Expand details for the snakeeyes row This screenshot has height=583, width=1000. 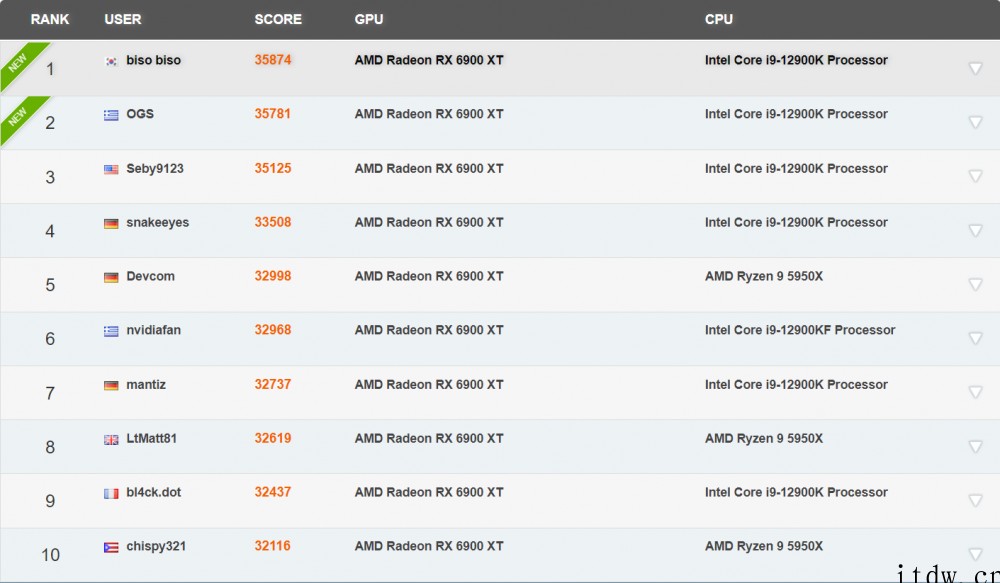tap(975, 230)
